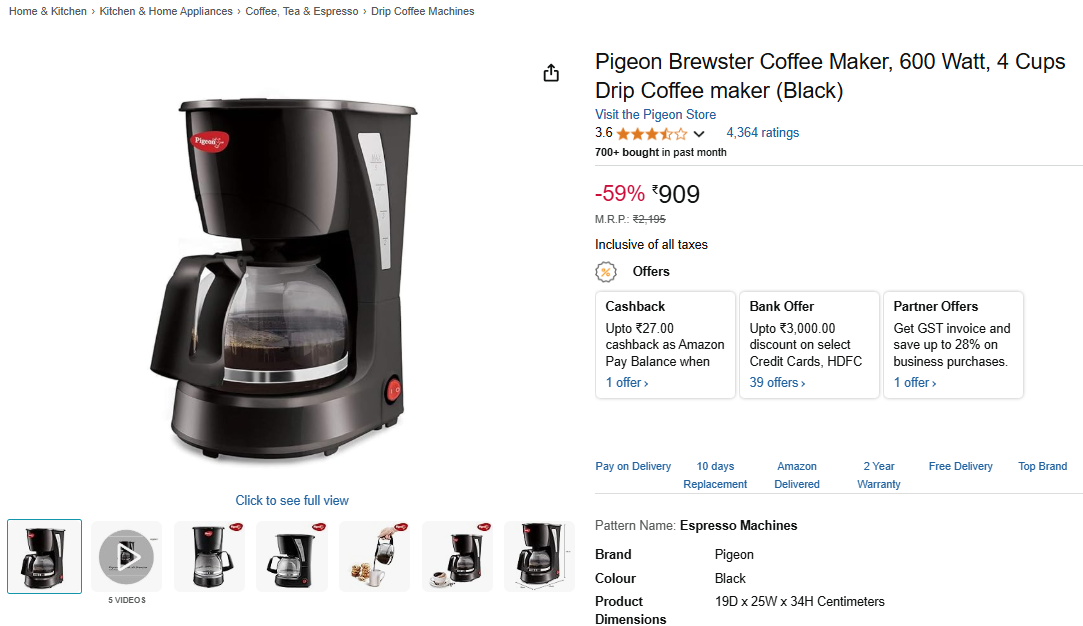Click the star rating icons
The height and width of the screenshot is (626, 1083).
point(651,133)
